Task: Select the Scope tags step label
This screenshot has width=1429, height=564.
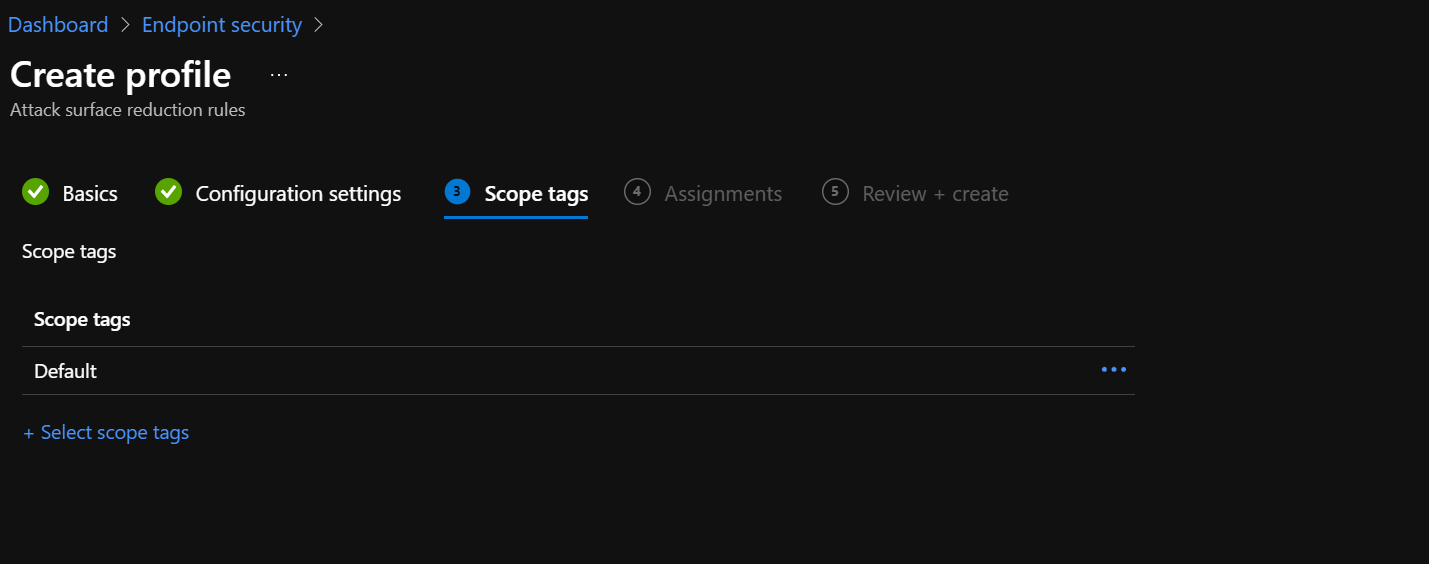Action: coord(536,194)
